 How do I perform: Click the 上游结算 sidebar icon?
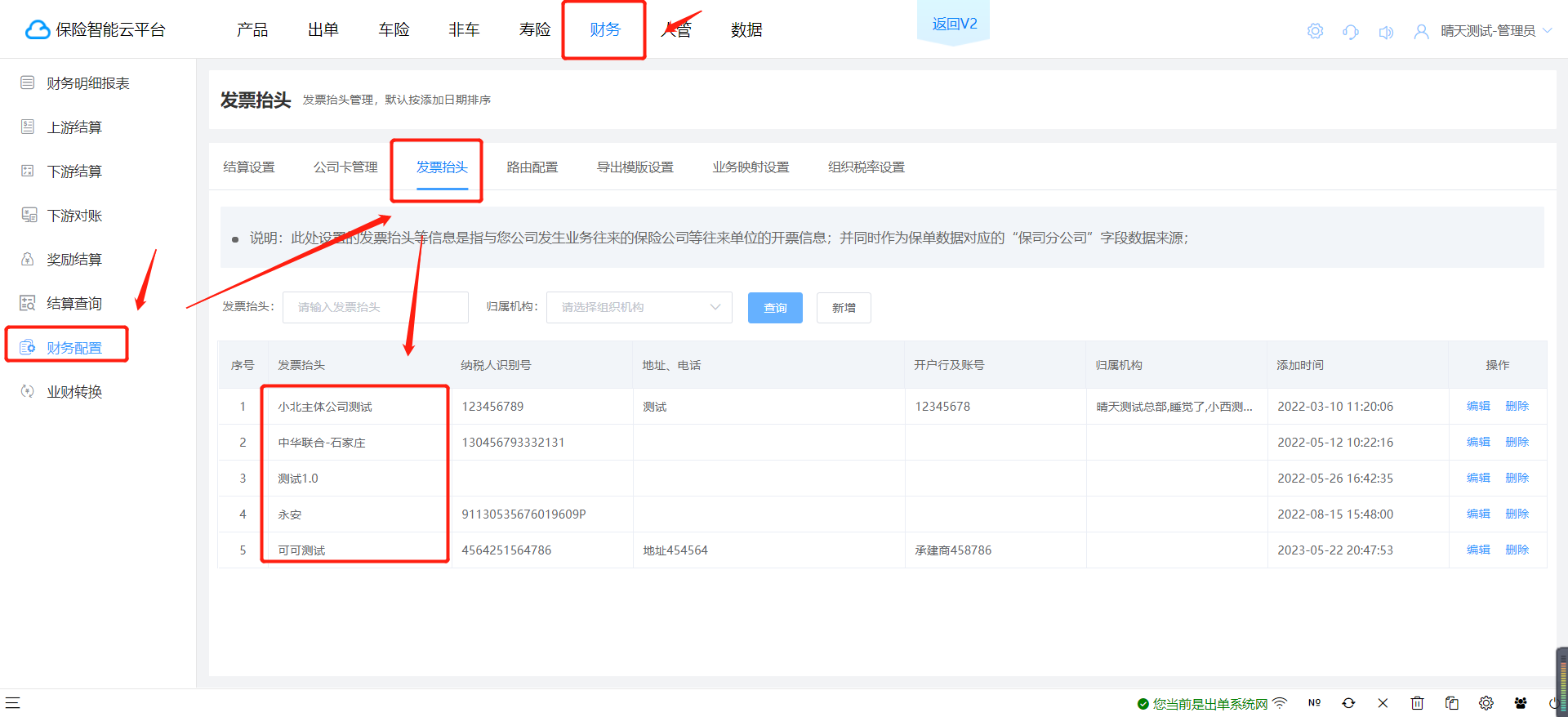click(x=28, y=127)
